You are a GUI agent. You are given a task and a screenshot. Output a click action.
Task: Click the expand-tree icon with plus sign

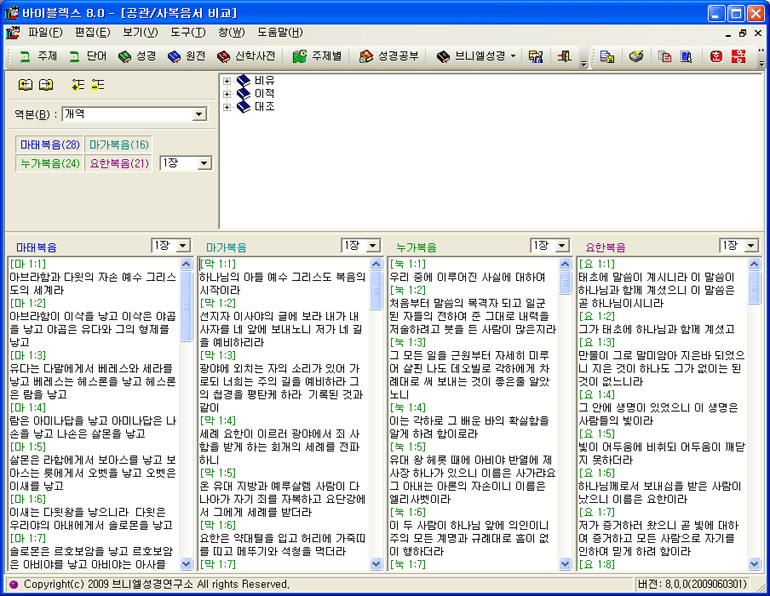[78, 85]
